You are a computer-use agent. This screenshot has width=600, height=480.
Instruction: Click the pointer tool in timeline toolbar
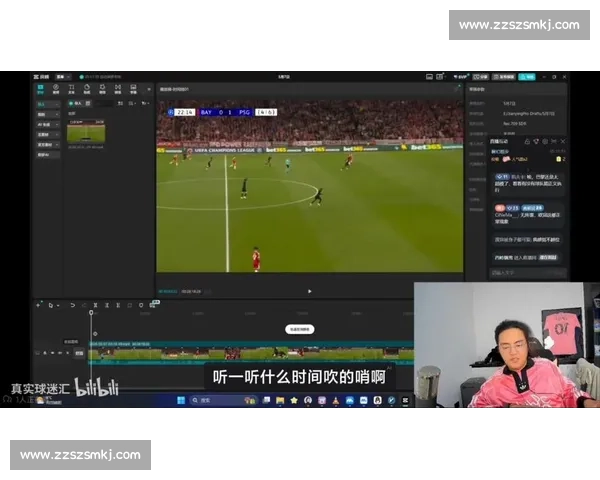click(51, 305)
